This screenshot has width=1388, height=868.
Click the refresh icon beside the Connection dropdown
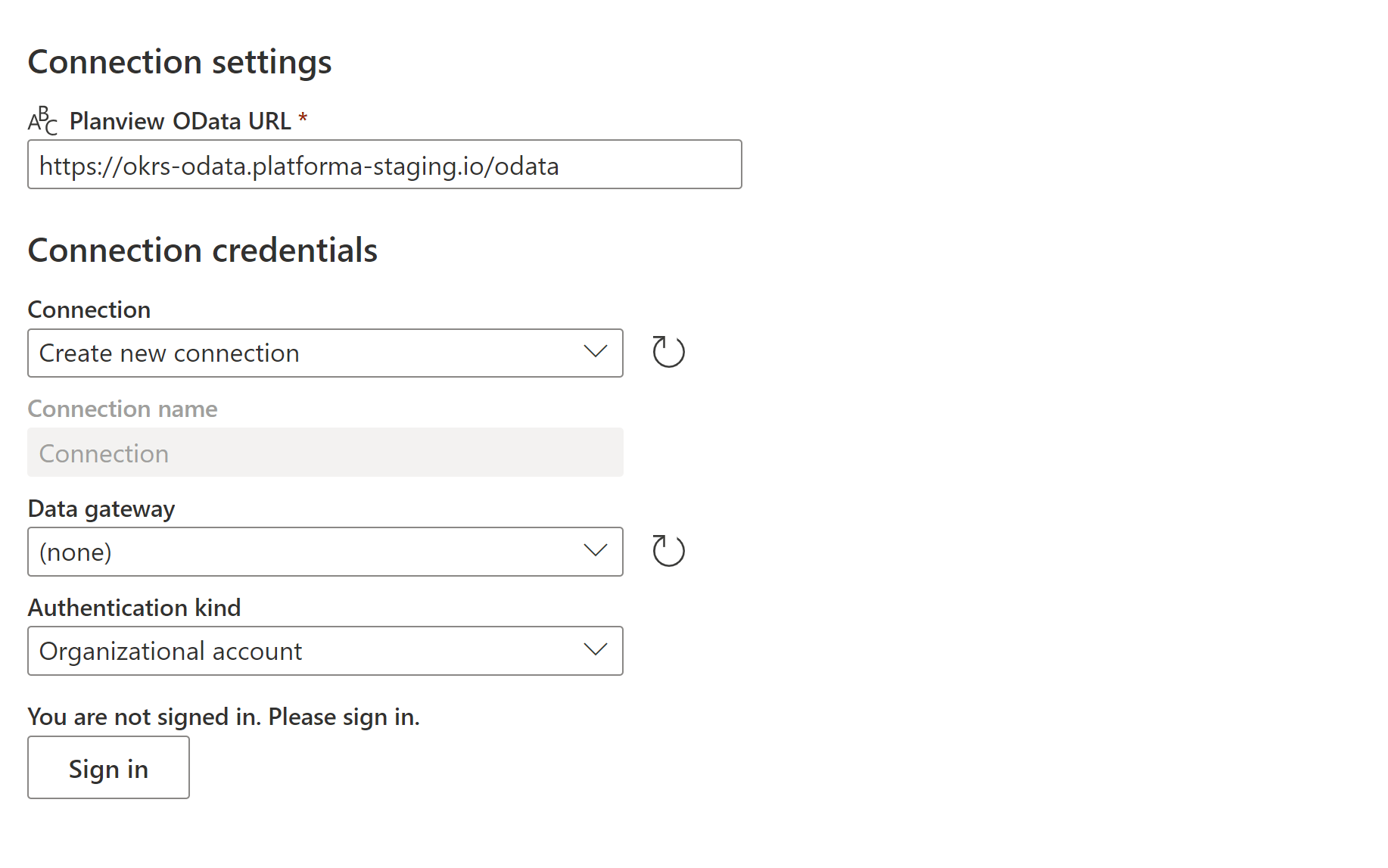[668, 351]
